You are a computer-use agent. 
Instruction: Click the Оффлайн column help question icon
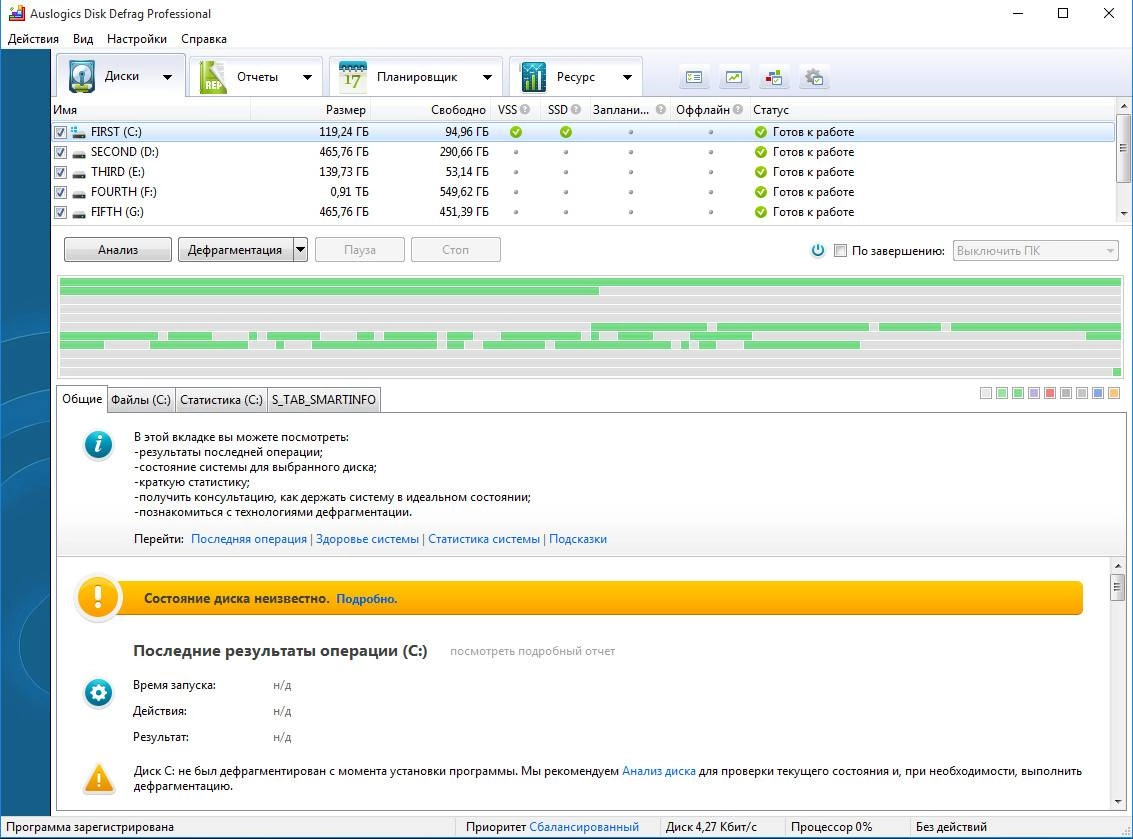coord(738,110)
